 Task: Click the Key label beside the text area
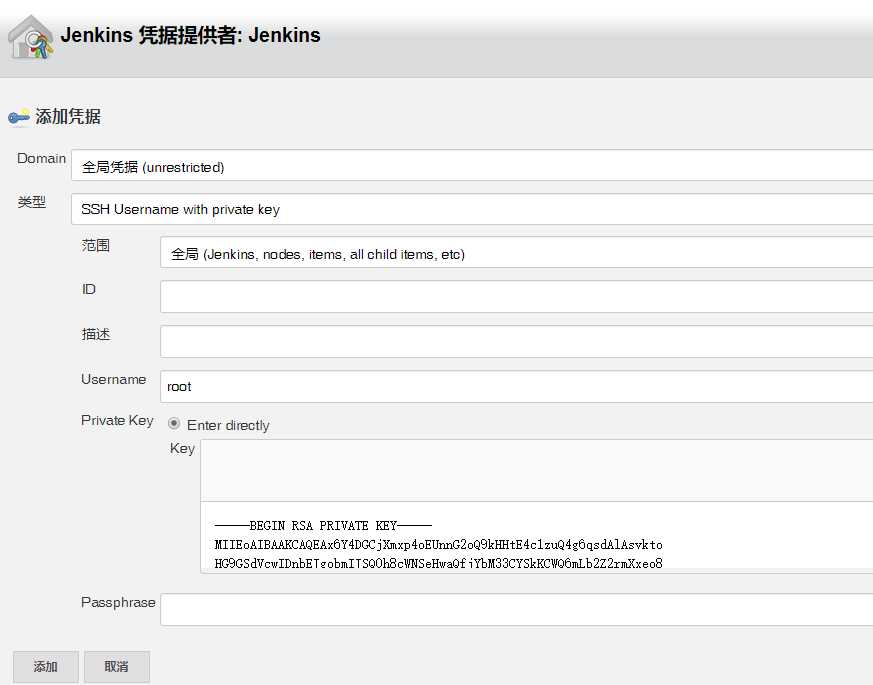[182, 449]
